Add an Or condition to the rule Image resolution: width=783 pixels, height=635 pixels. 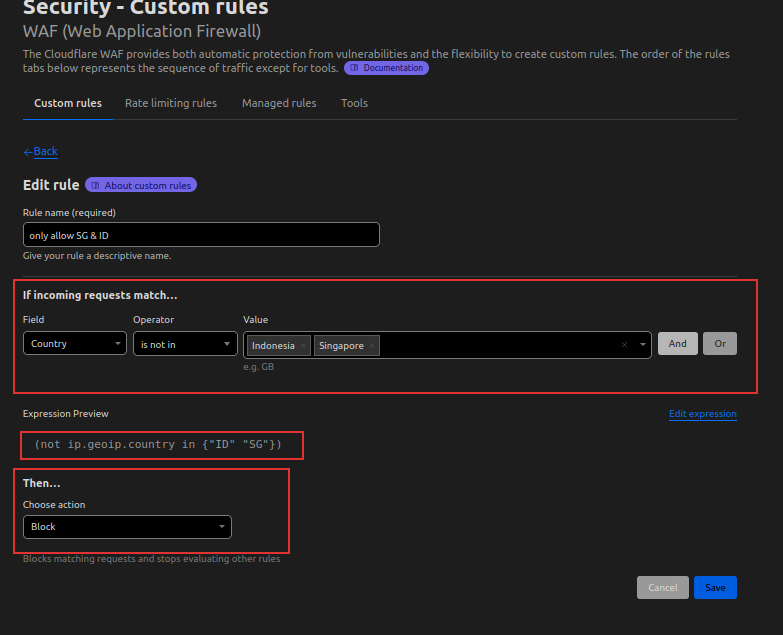click(x=719, y=344)
